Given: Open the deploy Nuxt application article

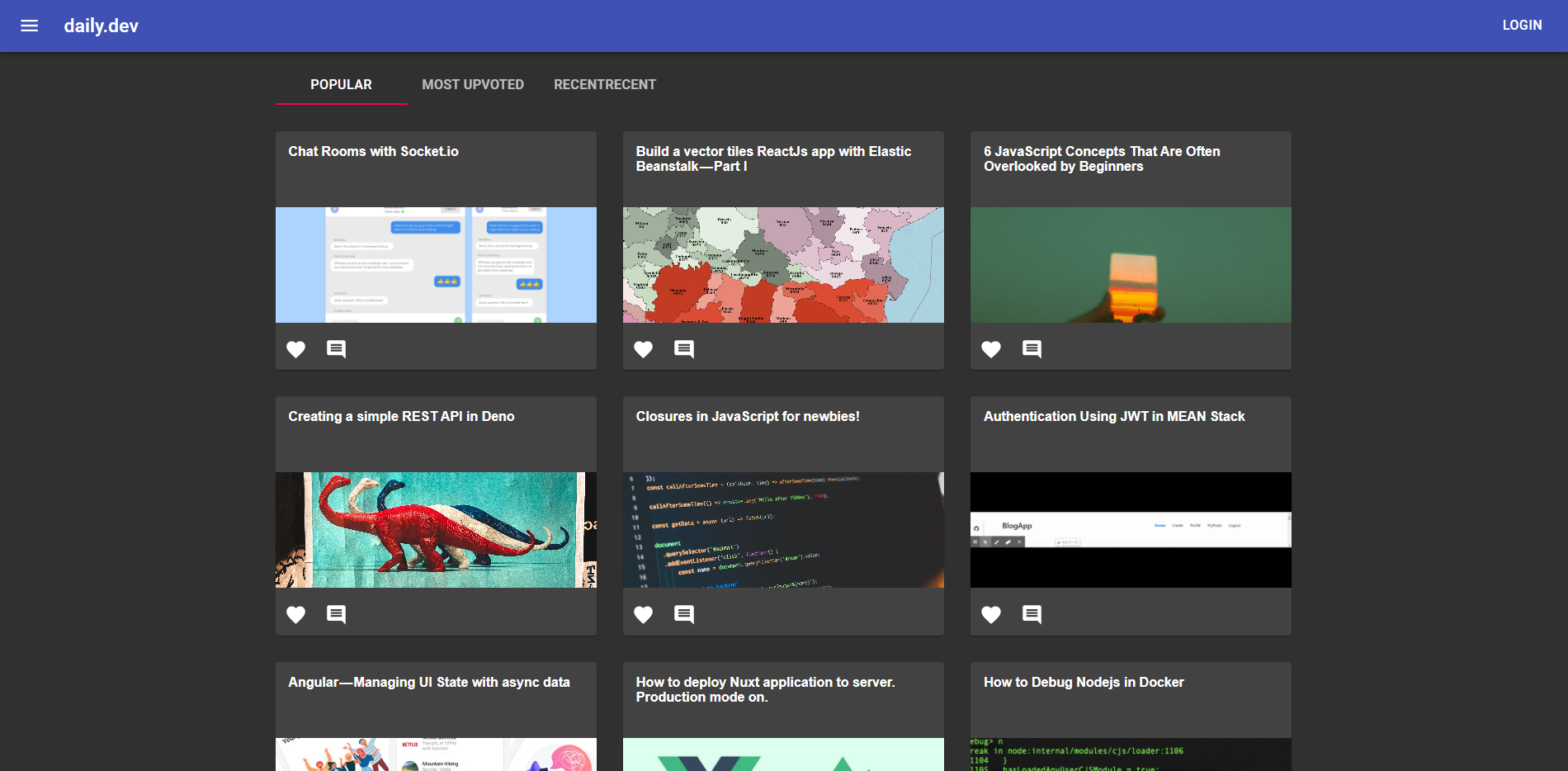Looking at the screenshot, I should [x=765, y=689].
